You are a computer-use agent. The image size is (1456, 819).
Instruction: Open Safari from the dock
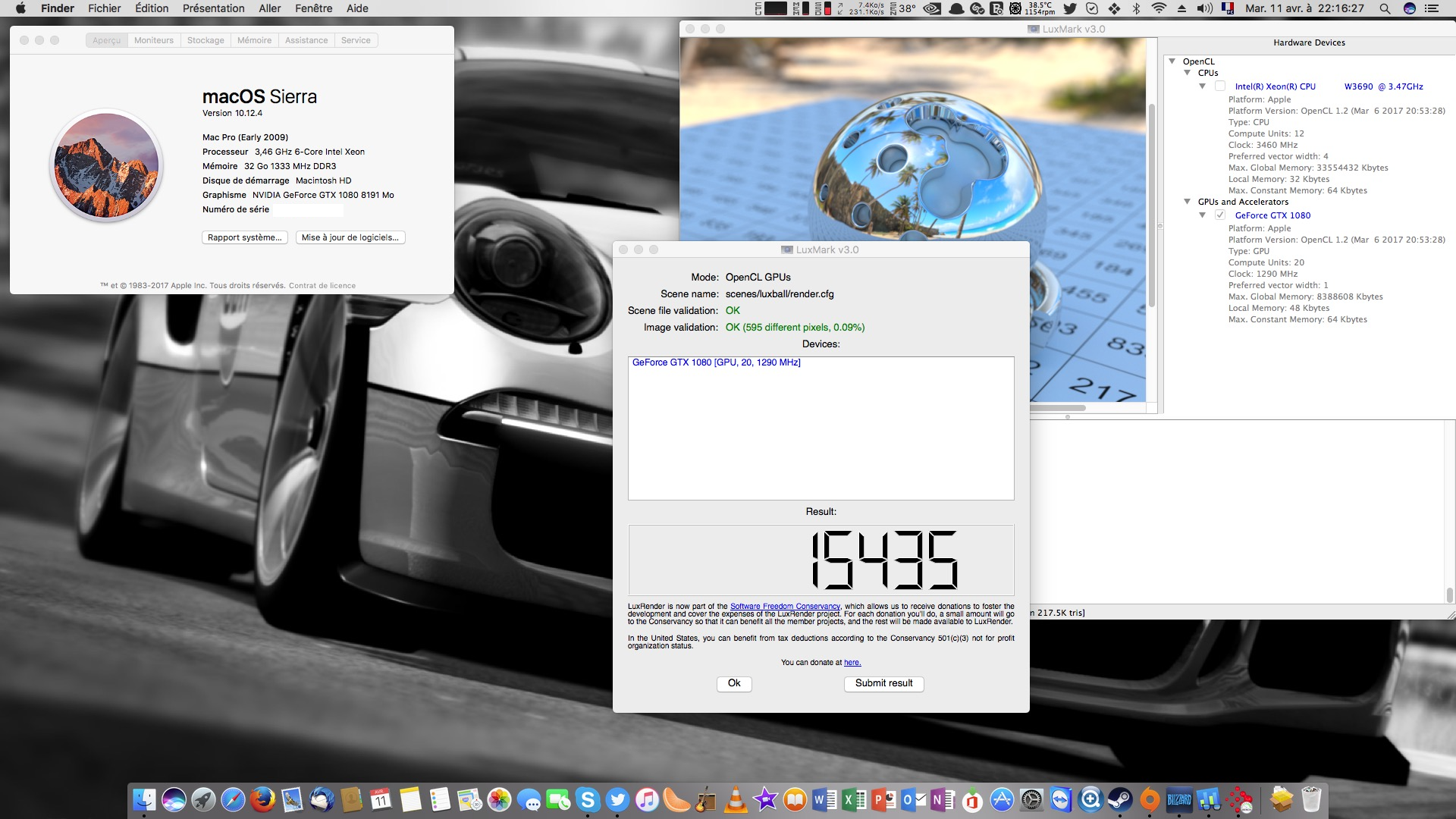pyautogui.click(x=233, y=799)
